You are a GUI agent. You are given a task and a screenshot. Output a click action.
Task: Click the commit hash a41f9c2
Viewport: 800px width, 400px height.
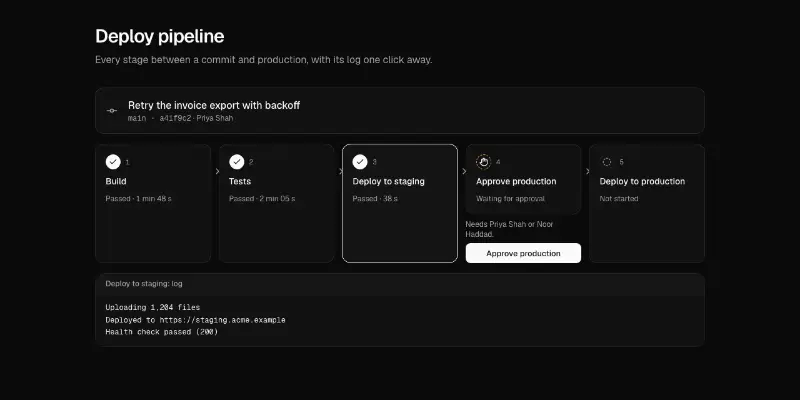(175, 118)
